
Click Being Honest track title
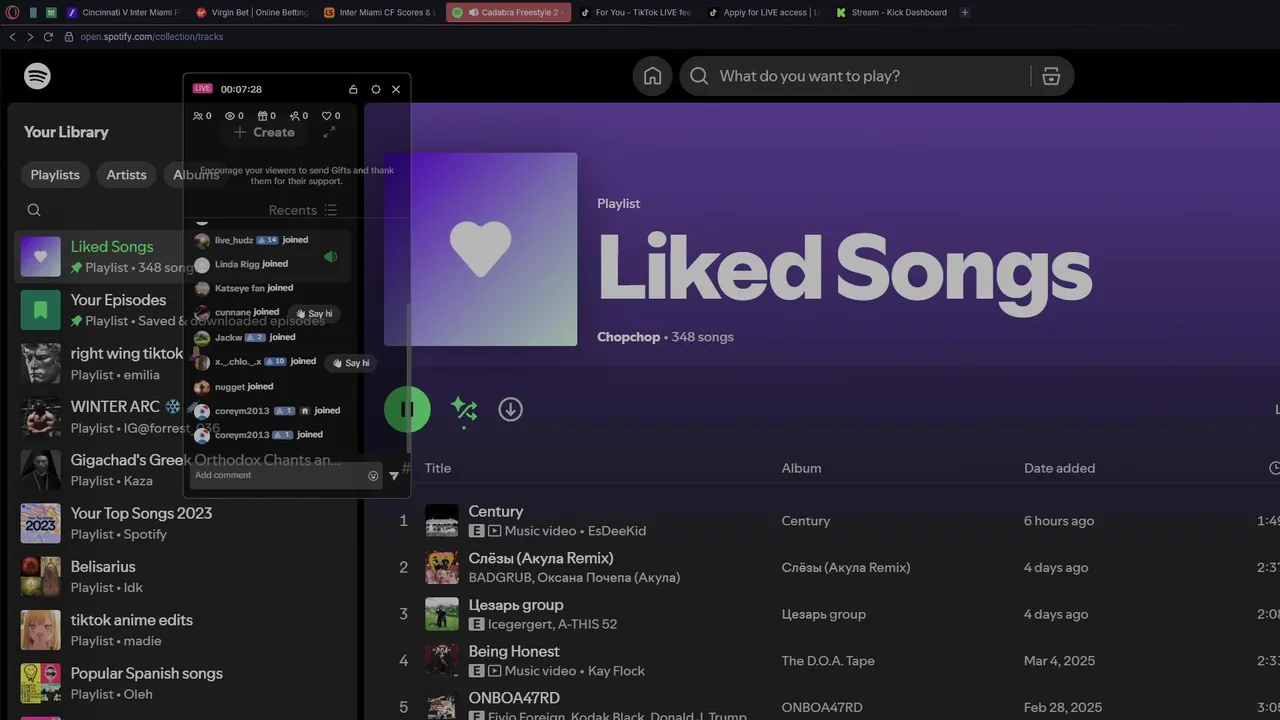point(514,651)
